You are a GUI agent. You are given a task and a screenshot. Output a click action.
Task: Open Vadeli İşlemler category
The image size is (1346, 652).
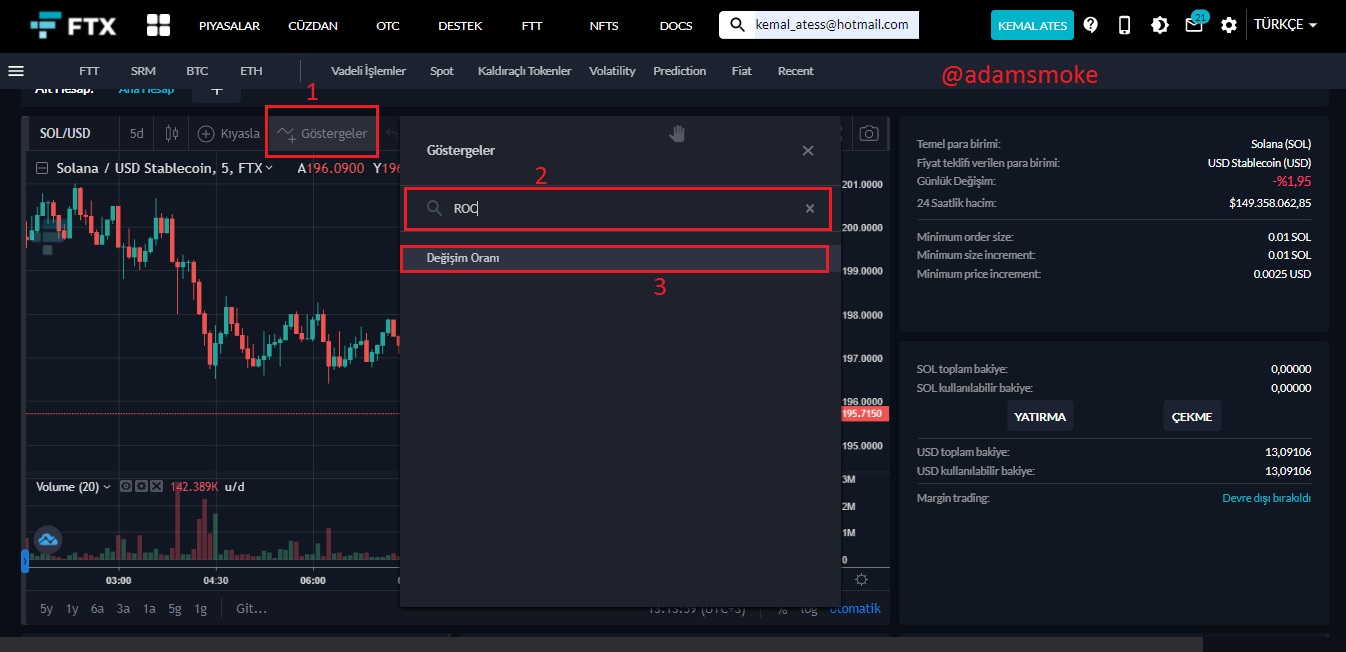pyautogui.click(x=368, y=71)
